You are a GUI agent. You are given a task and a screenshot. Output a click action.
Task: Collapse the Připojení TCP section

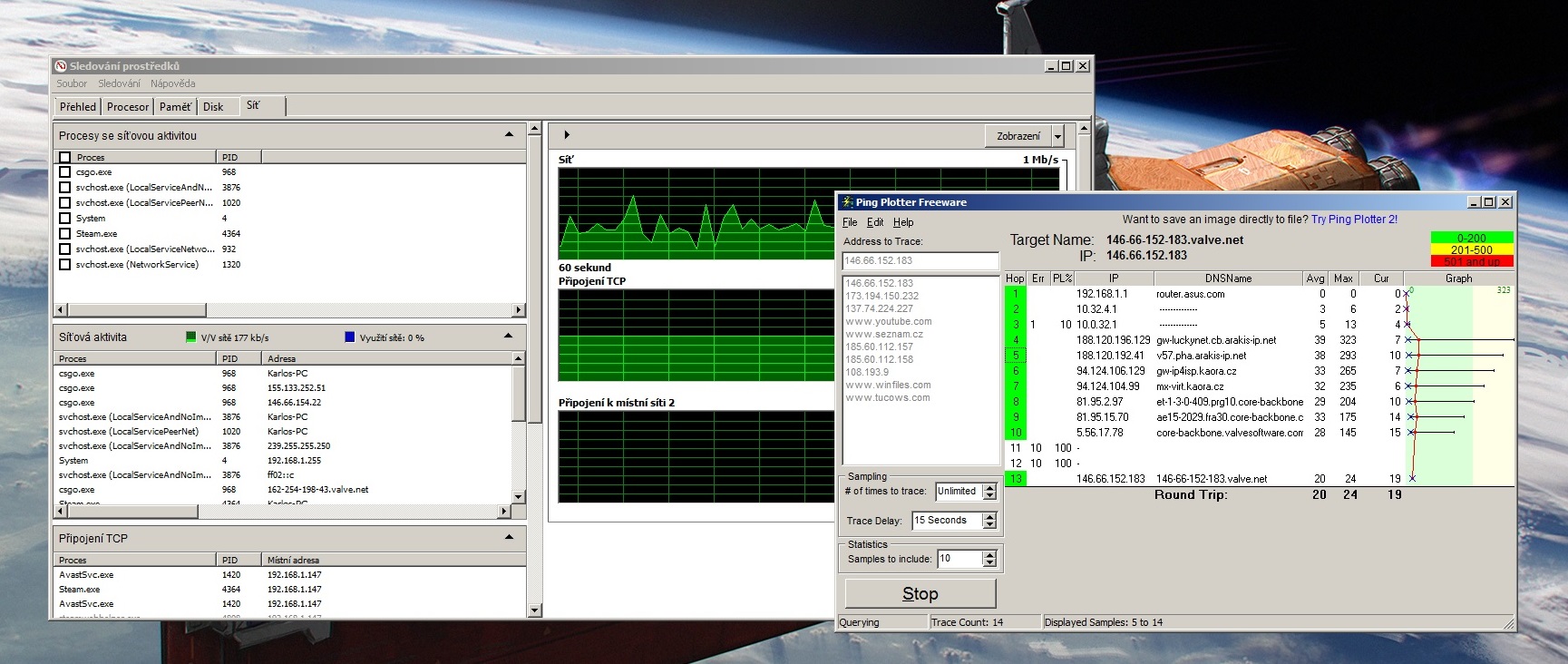pos(509,538)
